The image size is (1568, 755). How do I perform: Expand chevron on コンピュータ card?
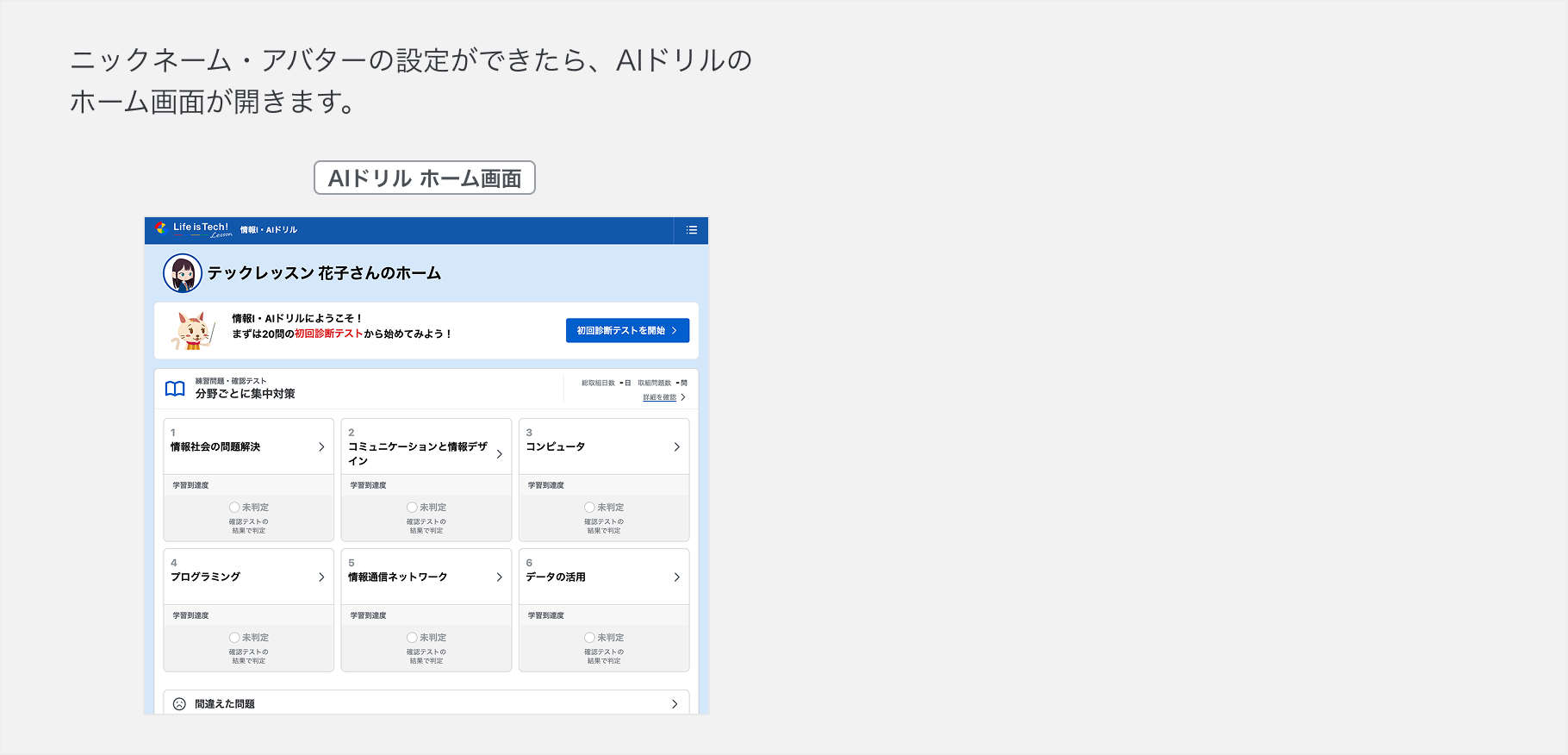click(x=677, y=447)
